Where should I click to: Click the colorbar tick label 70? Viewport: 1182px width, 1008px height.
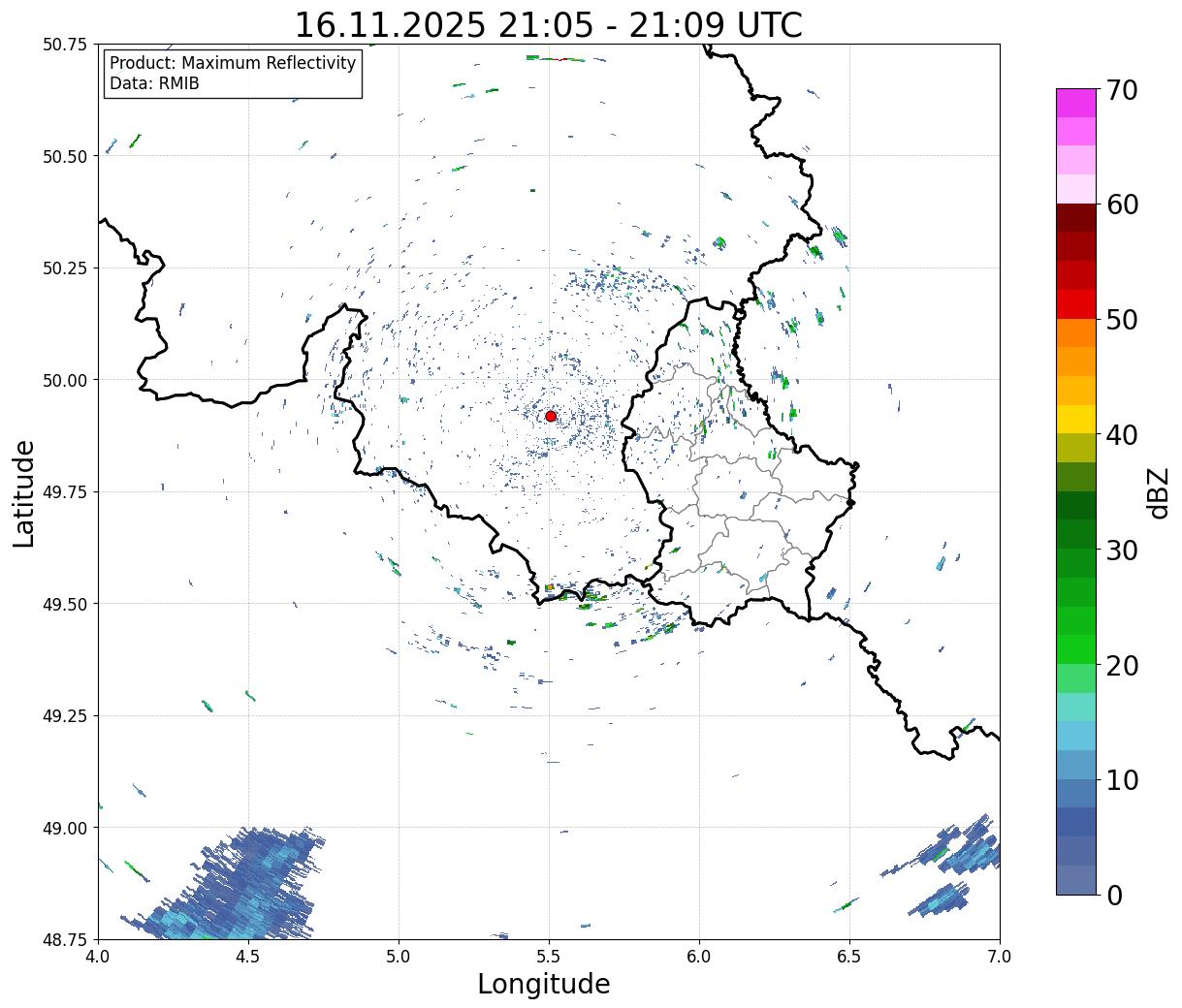click(x=1122, y=90)
